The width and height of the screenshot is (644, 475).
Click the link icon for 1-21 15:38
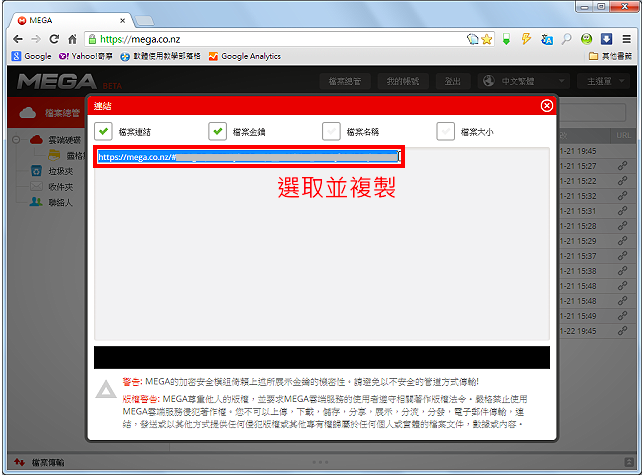click(x=623, y=271)
